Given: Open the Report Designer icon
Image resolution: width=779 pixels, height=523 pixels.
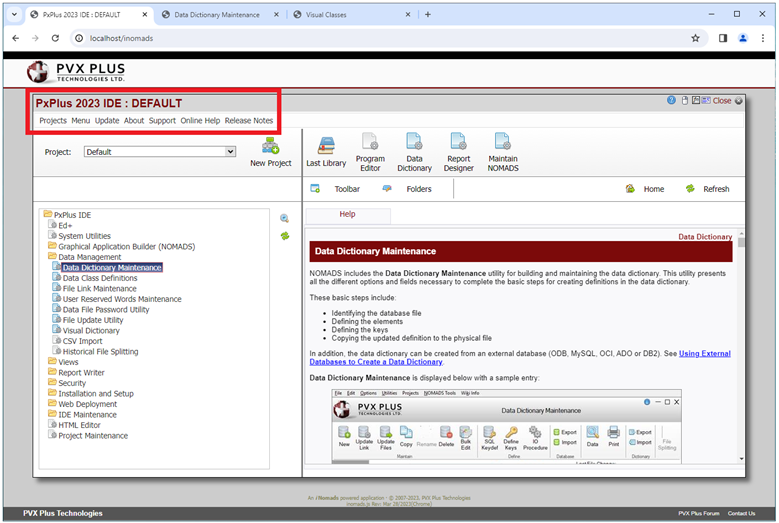Looking at the screenshot, I should point(458,142).
